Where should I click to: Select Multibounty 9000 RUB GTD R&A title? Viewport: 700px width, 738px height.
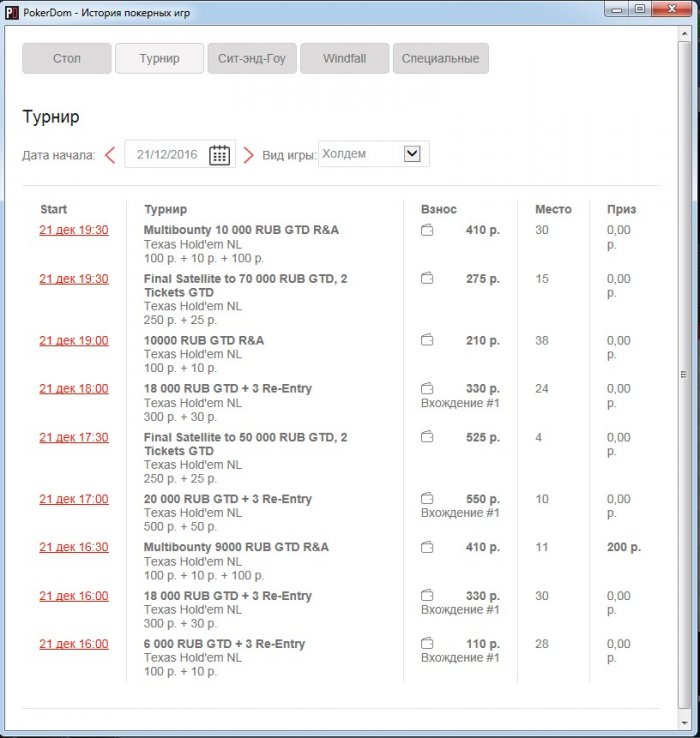tap(236, 547)
